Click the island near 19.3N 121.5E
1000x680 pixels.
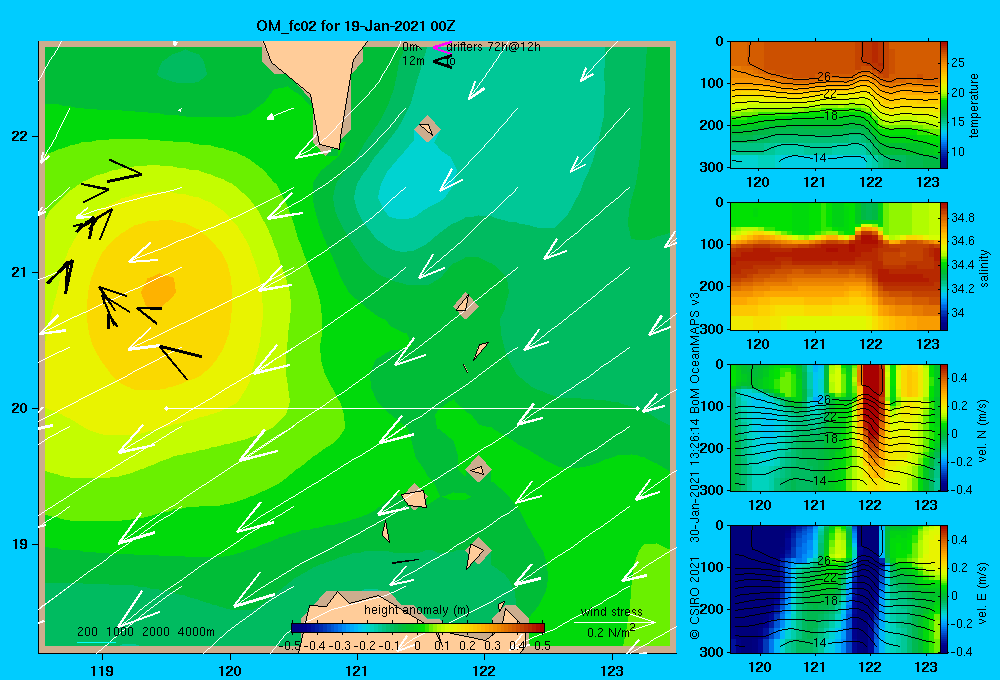(415, 498)
